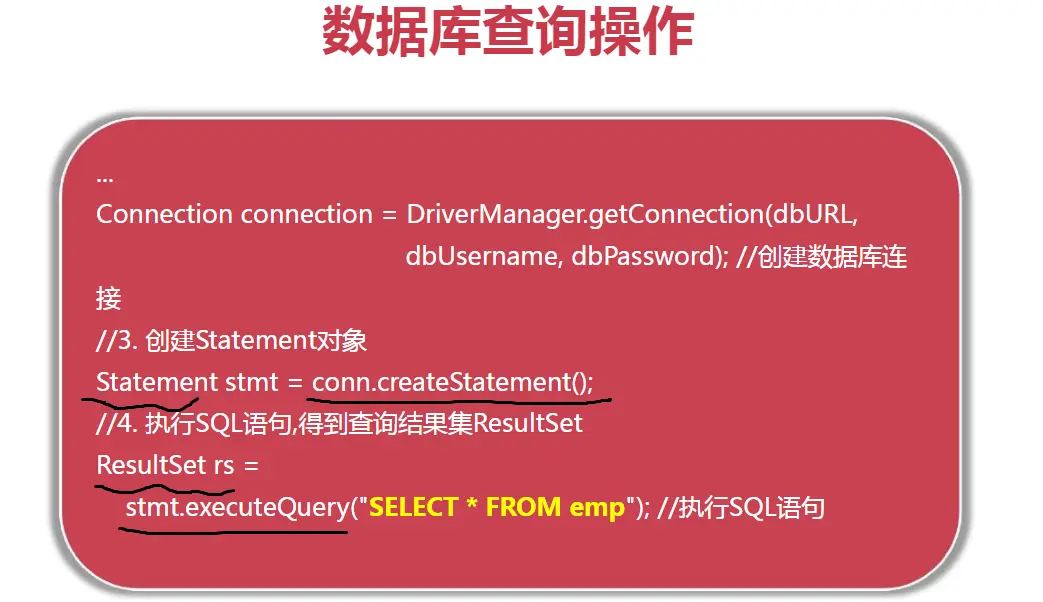
Task: Click yellow 'SELECT * FROM emp' query
Action: point(497,508)
